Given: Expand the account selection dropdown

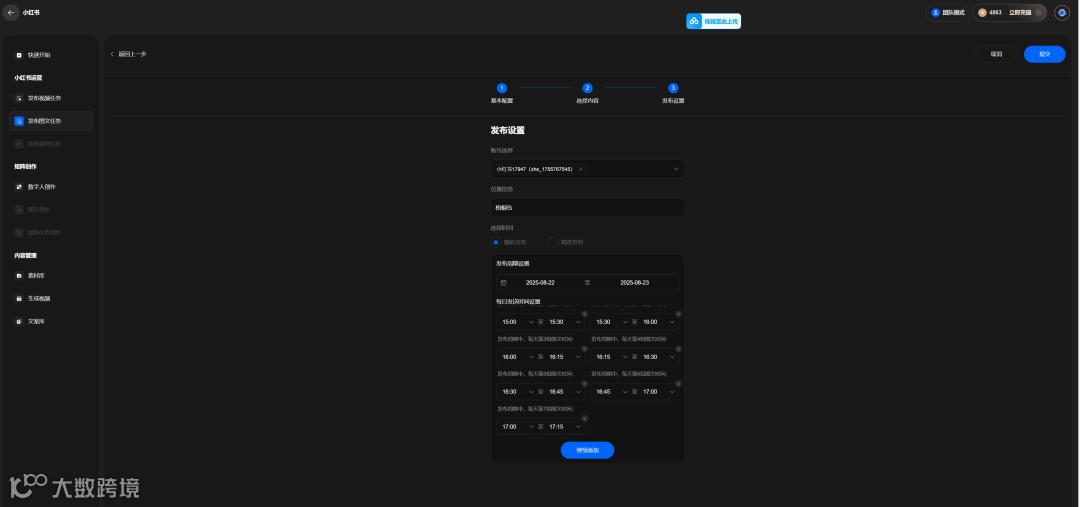Looking at the screenshot, I should click(676, 169).
